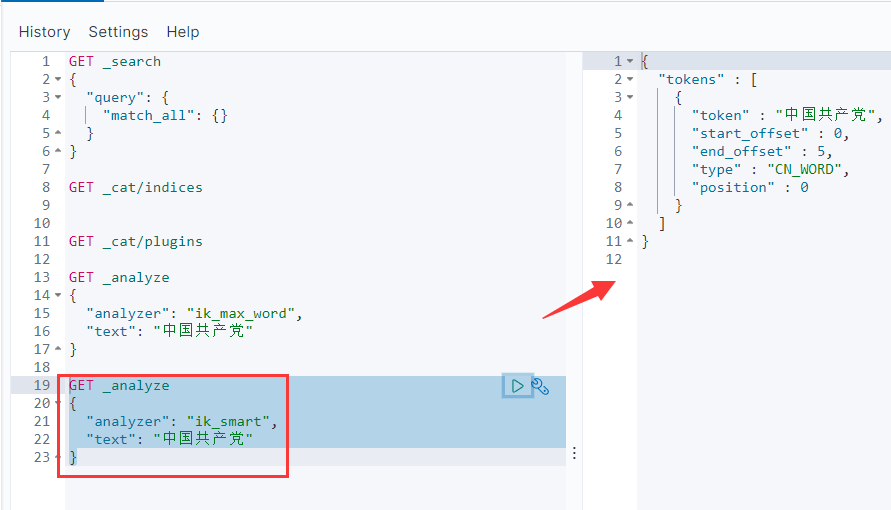Click the "position" : 0 line
The height and width of the screenshot is (510, 891).
point(750,187)
